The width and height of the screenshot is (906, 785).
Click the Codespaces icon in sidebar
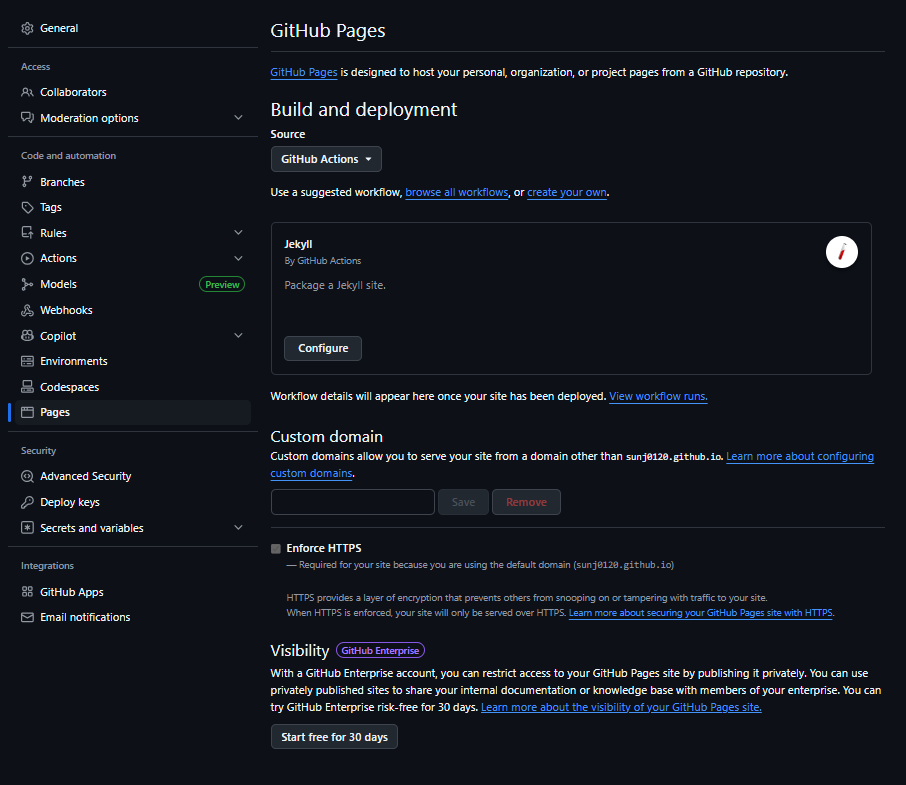click(x=27, y=387)
